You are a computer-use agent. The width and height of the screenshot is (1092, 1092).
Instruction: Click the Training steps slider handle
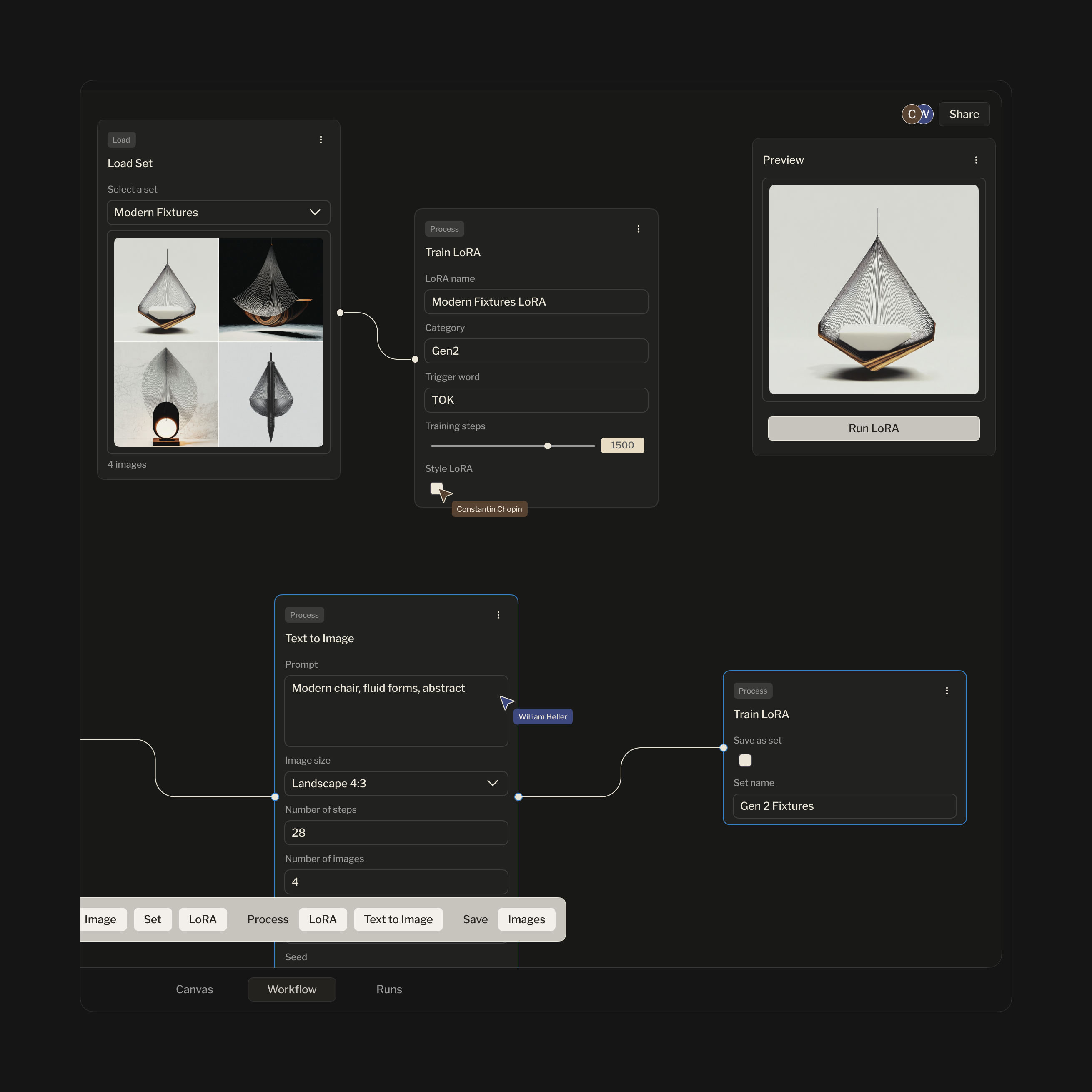coord(548,446)
